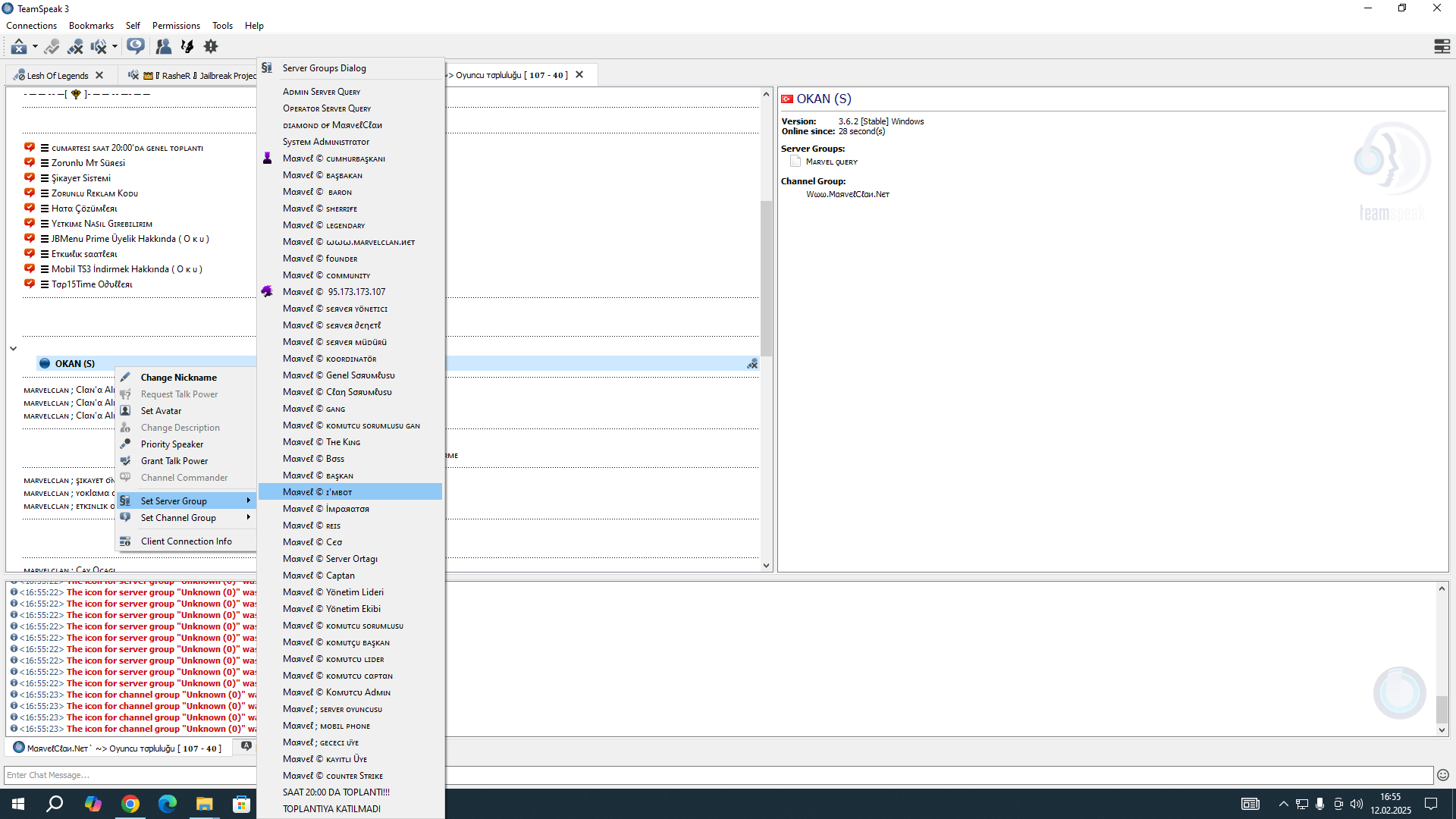Select the Marvel © Captan server group
This screenshot has width=1456, height=819.
(350, 576)
